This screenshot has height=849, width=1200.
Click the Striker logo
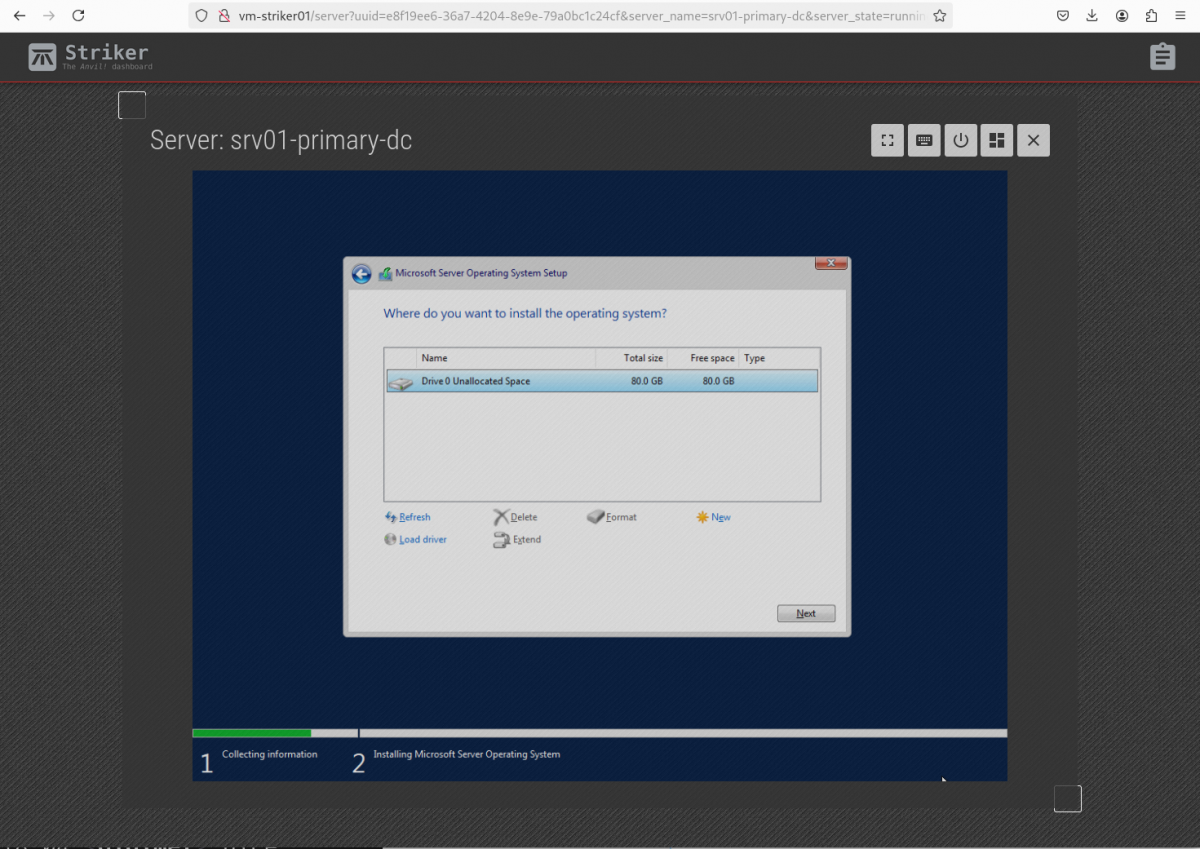point(90,57)
